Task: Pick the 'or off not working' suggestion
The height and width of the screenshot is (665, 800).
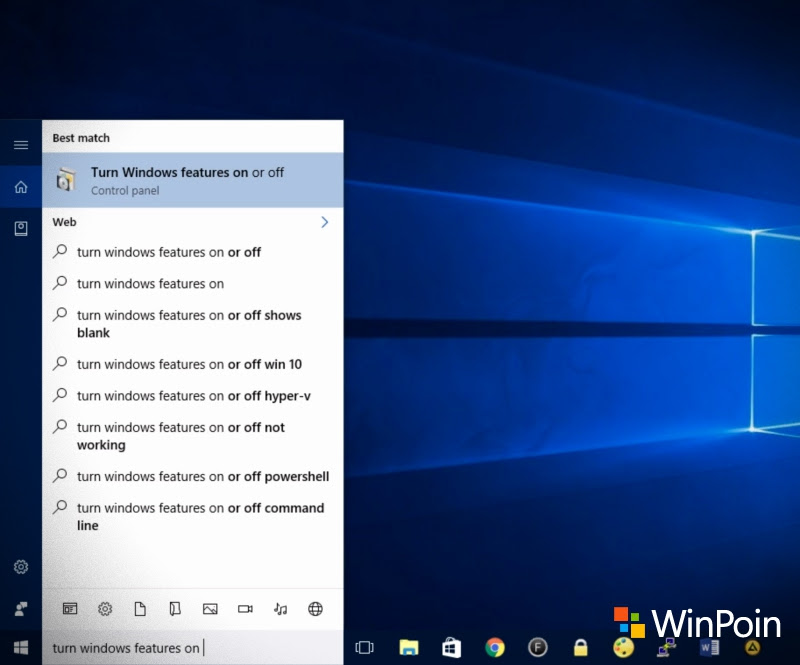Action: (193, 436)
